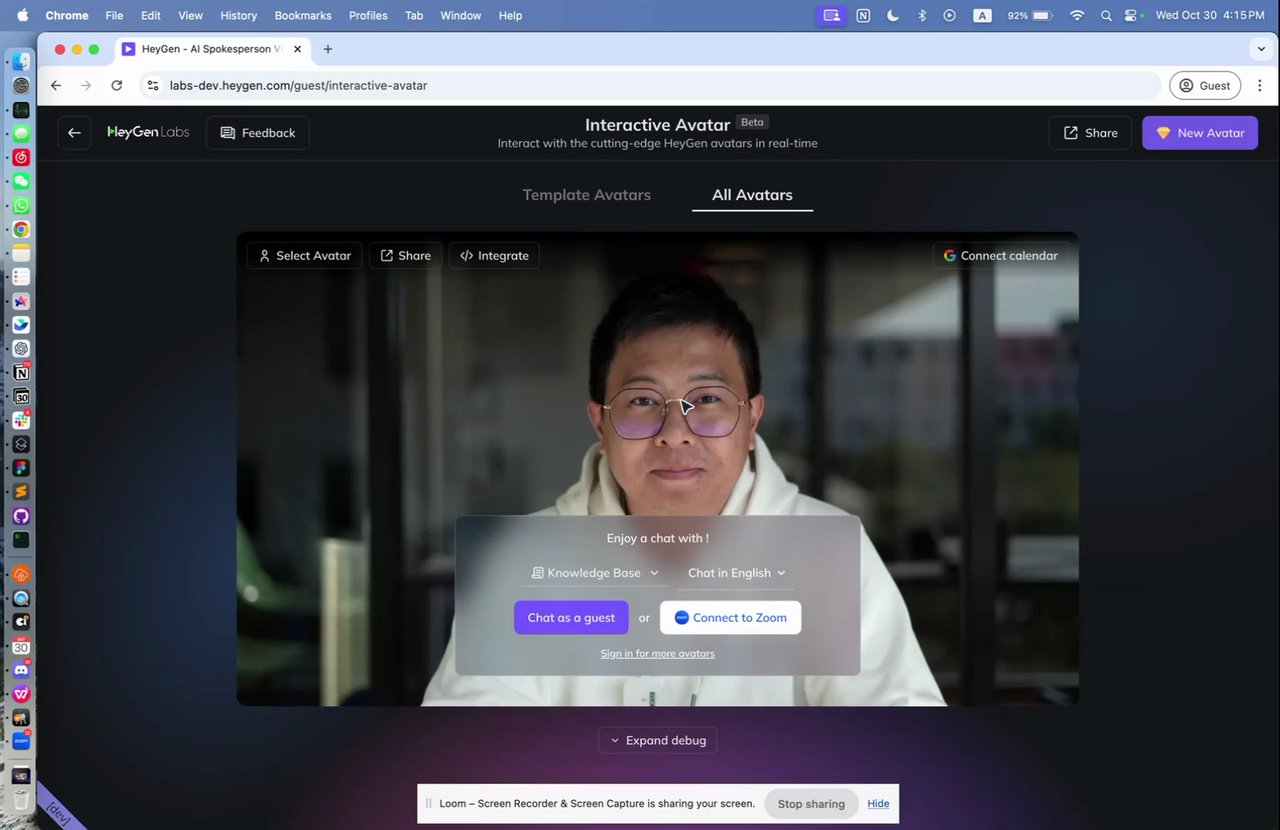
Task: Open Notes from the Dock
Action: [21, 254]
